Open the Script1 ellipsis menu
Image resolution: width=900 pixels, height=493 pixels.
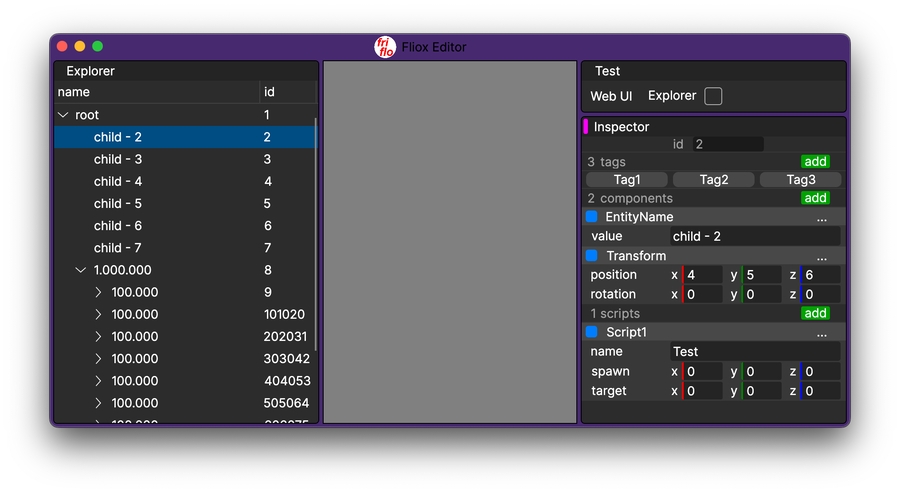coord(821,332)
